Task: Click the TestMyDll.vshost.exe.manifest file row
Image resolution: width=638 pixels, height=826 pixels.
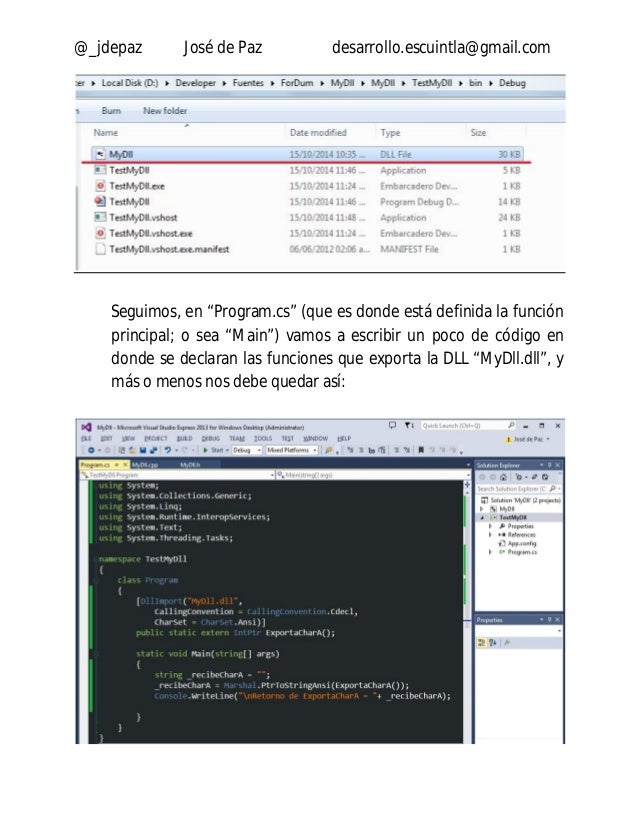Action: pyautogui.click(x=308, y=249)
